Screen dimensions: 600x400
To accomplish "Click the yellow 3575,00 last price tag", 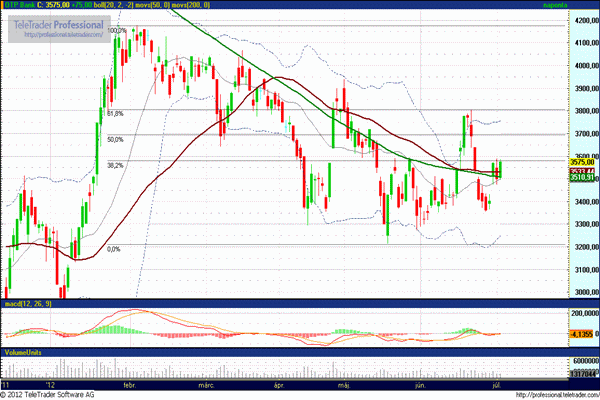I will [x=582, y=162].
